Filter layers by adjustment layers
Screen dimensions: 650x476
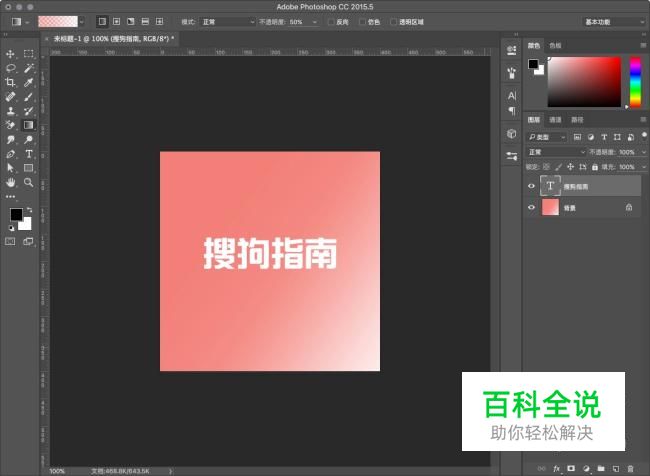(x=591, y=137)
